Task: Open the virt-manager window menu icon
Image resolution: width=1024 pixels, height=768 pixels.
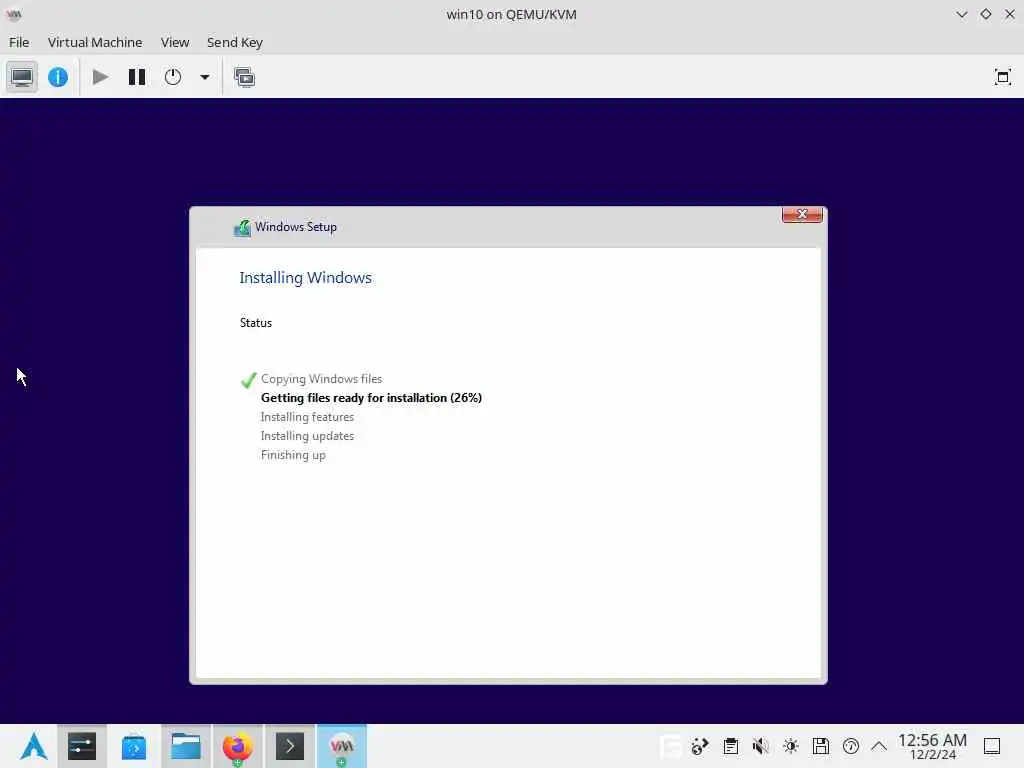Action: pyautogui.click(x=14, y=14)
